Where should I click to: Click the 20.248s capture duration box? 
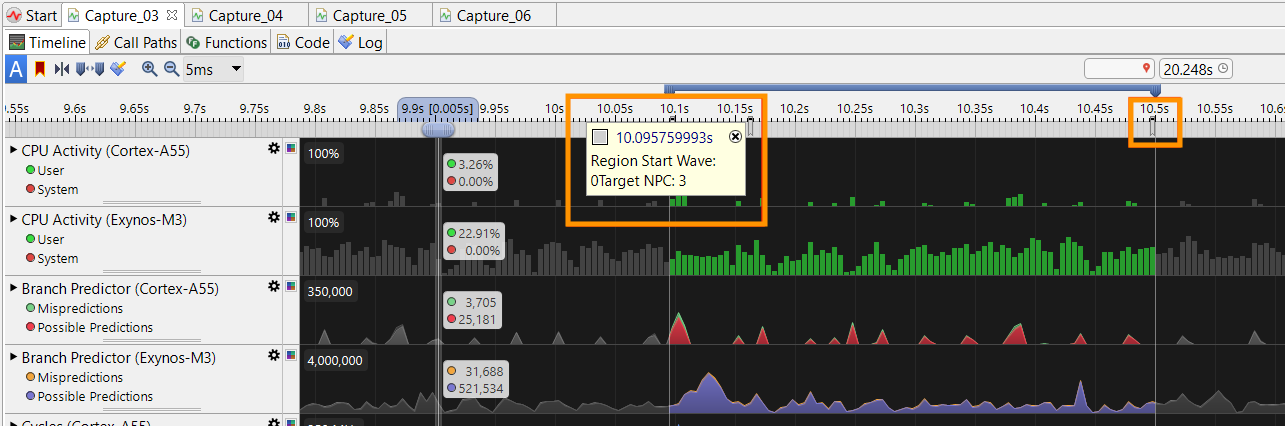point(1196,69)
